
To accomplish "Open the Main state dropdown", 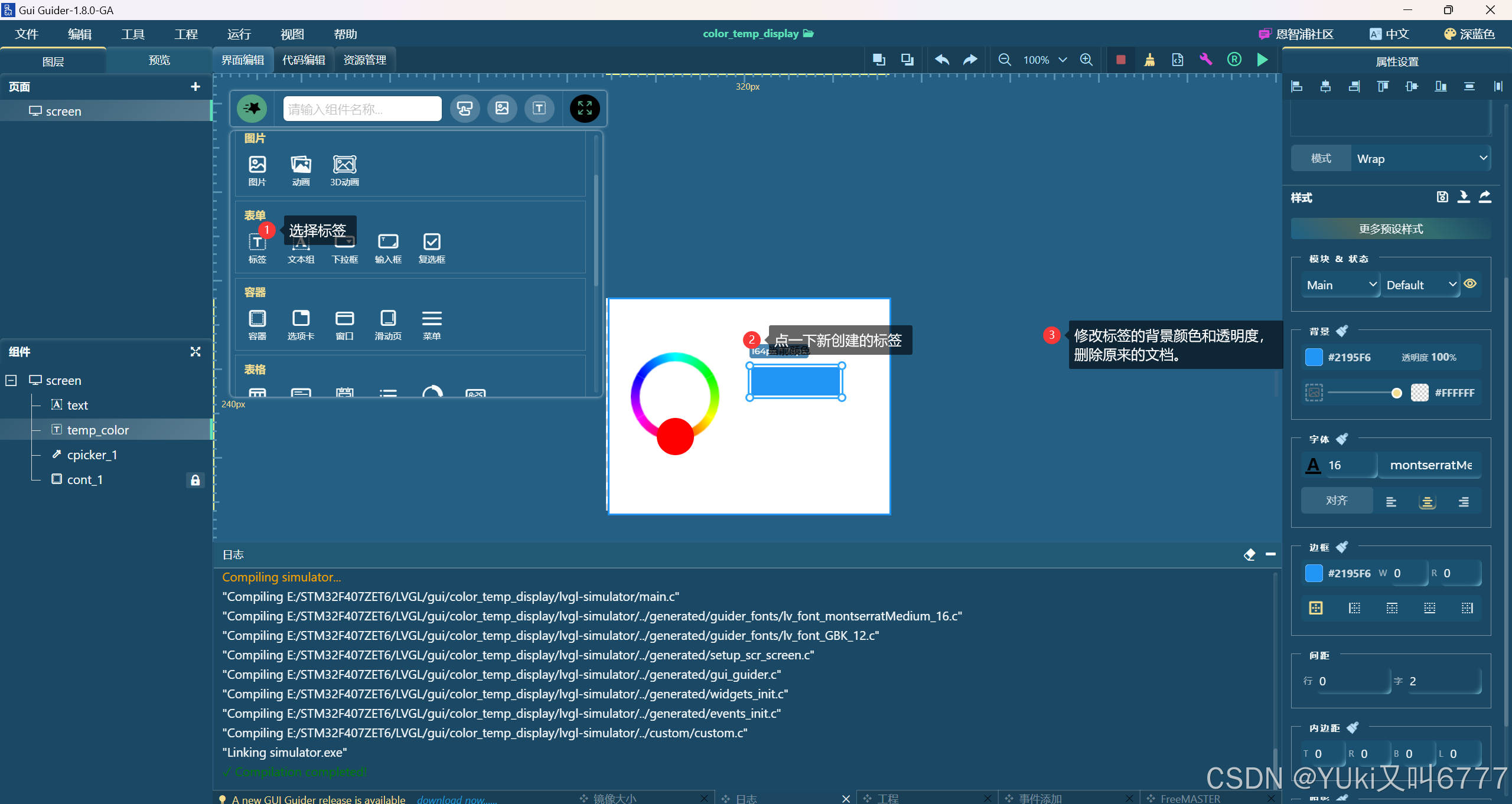I will (x=1340, y=285).
